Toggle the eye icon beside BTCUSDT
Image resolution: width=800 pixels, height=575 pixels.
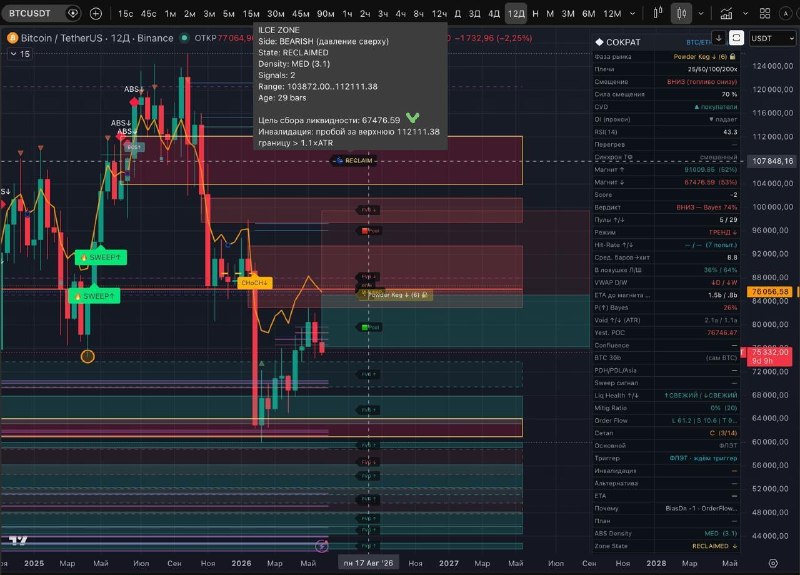click(x=72, y=13)
